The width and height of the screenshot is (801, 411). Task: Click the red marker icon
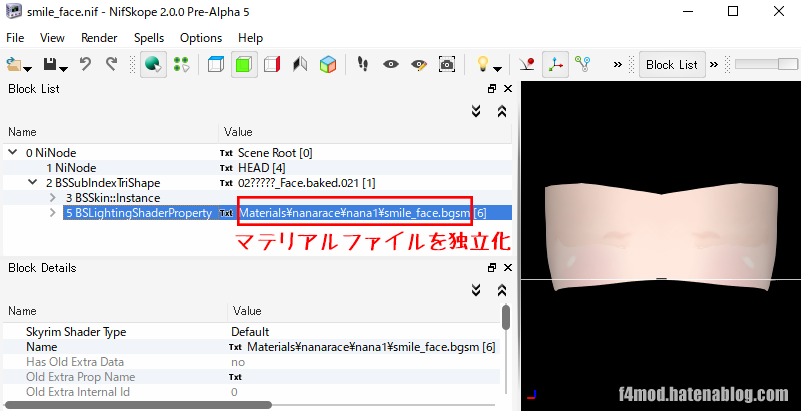click(x=527, y=64)
